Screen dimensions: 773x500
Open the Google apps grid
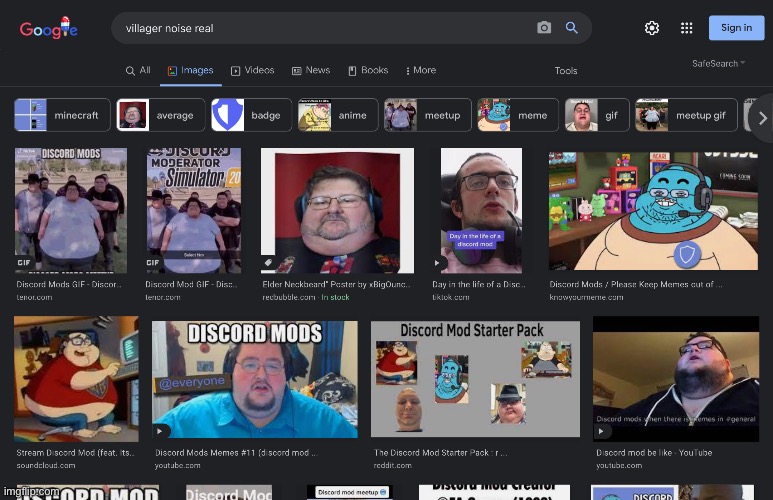click(686, 28)
